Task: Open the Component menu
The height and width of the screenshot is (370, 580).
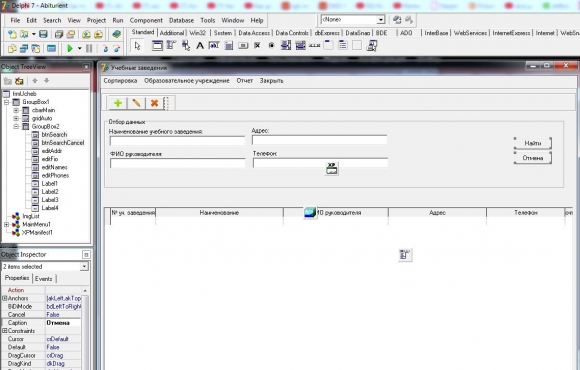Action: [146, 20]
